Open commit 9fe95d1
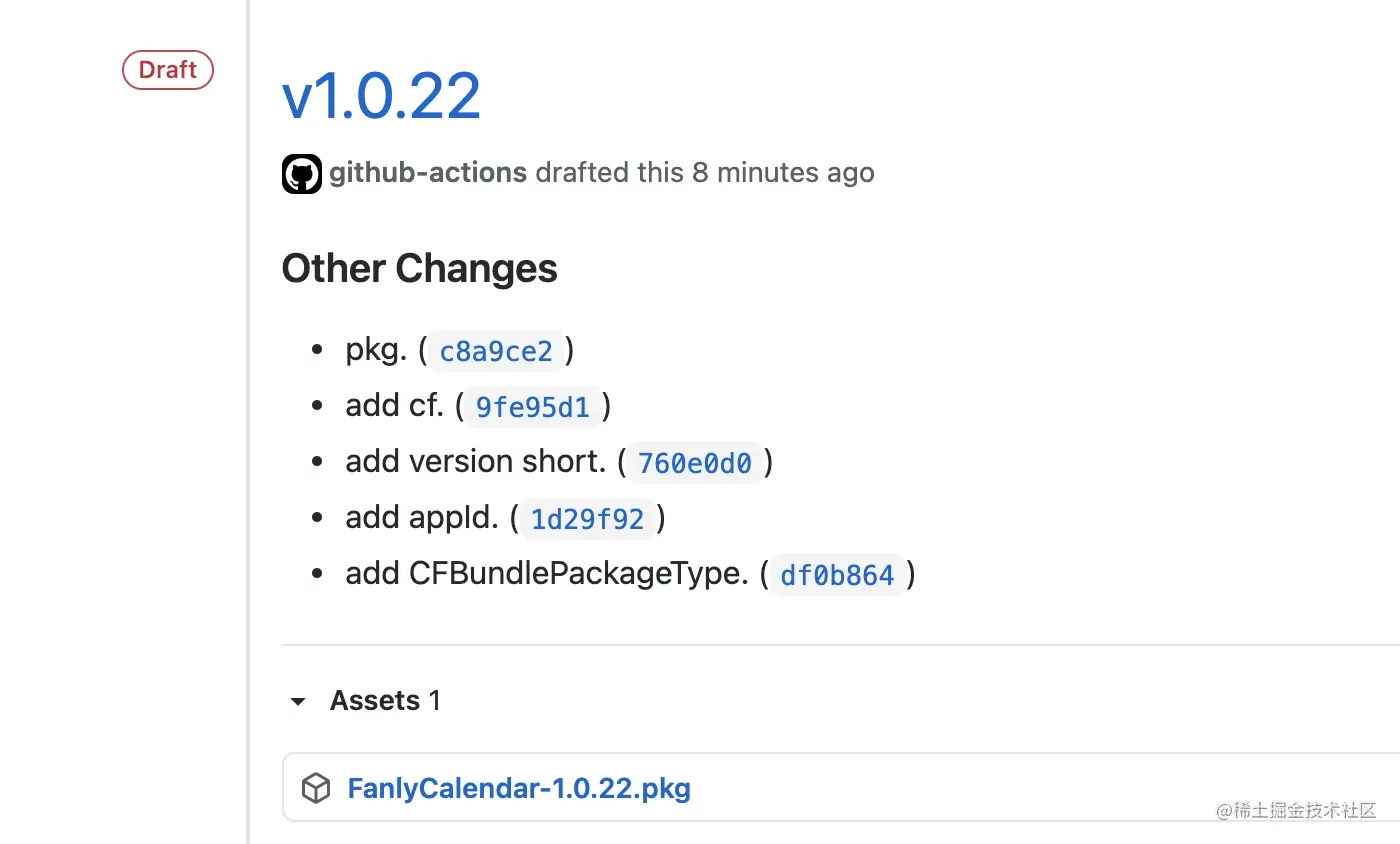This screenshot has height=844, width=1400. click(x=533, y=407)
